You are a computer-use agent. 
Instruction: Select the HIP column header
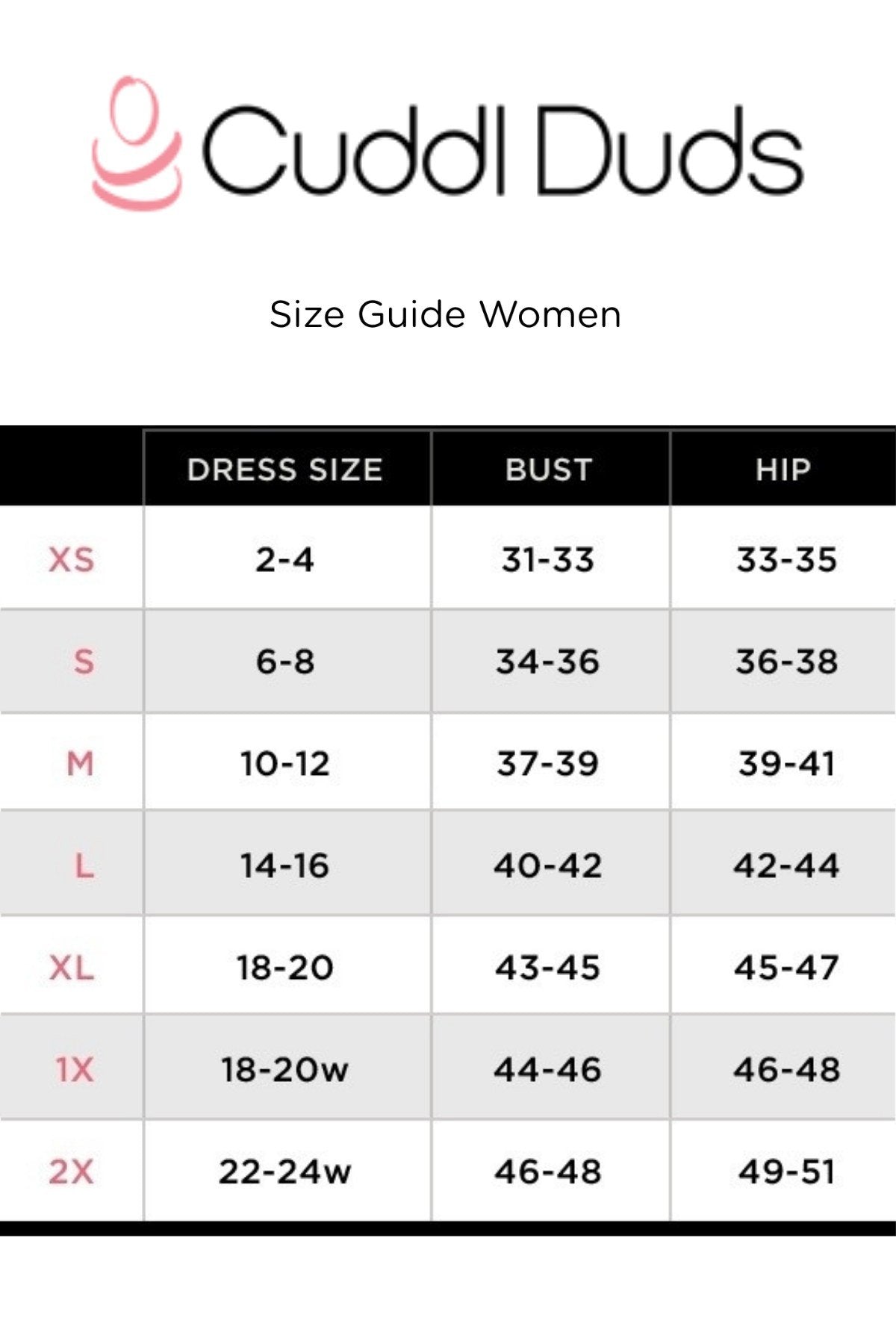point(783,470)
